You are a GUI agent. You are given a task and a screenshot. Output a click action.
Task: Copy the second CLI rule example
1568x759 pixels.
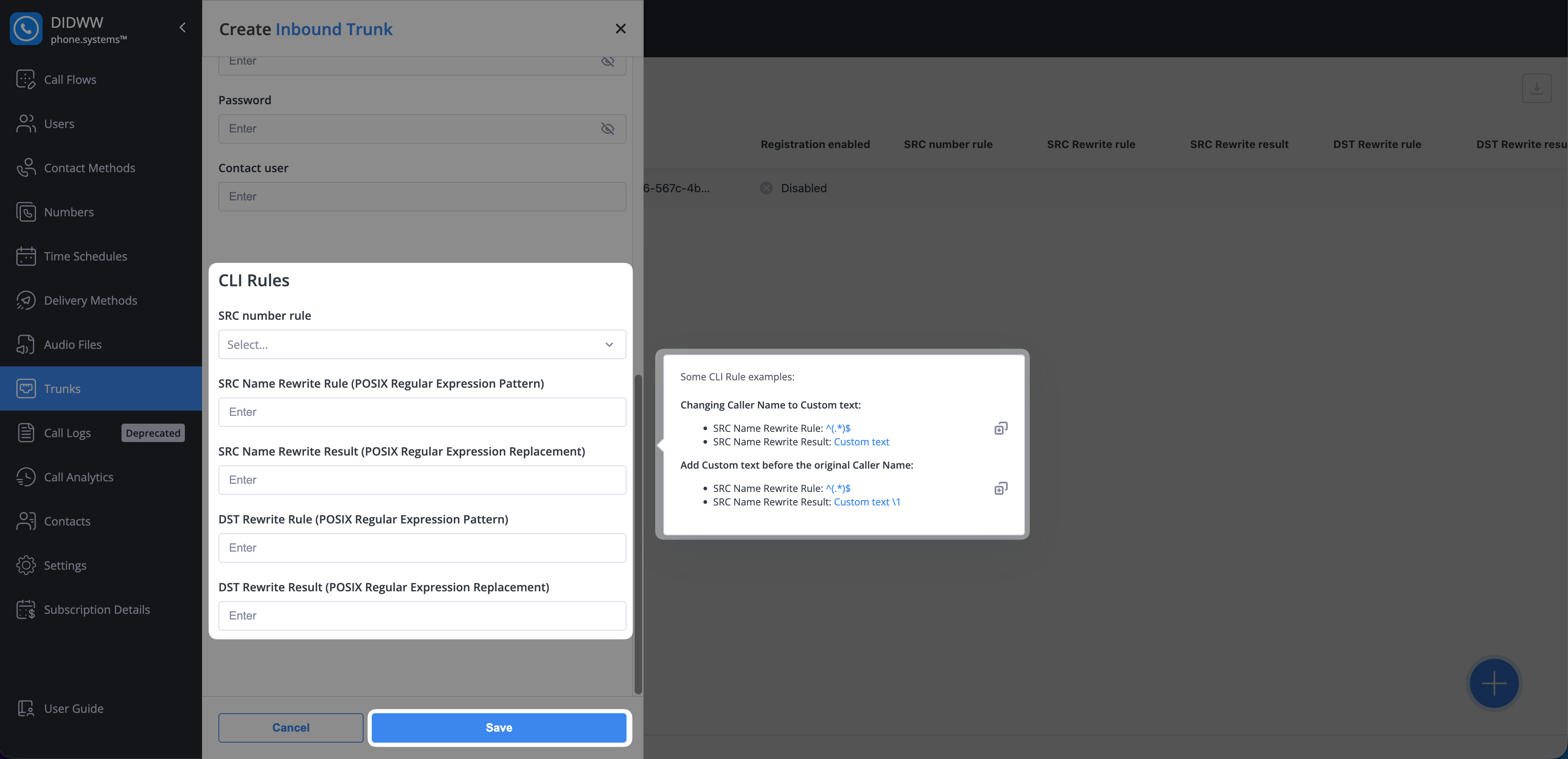1001,489
